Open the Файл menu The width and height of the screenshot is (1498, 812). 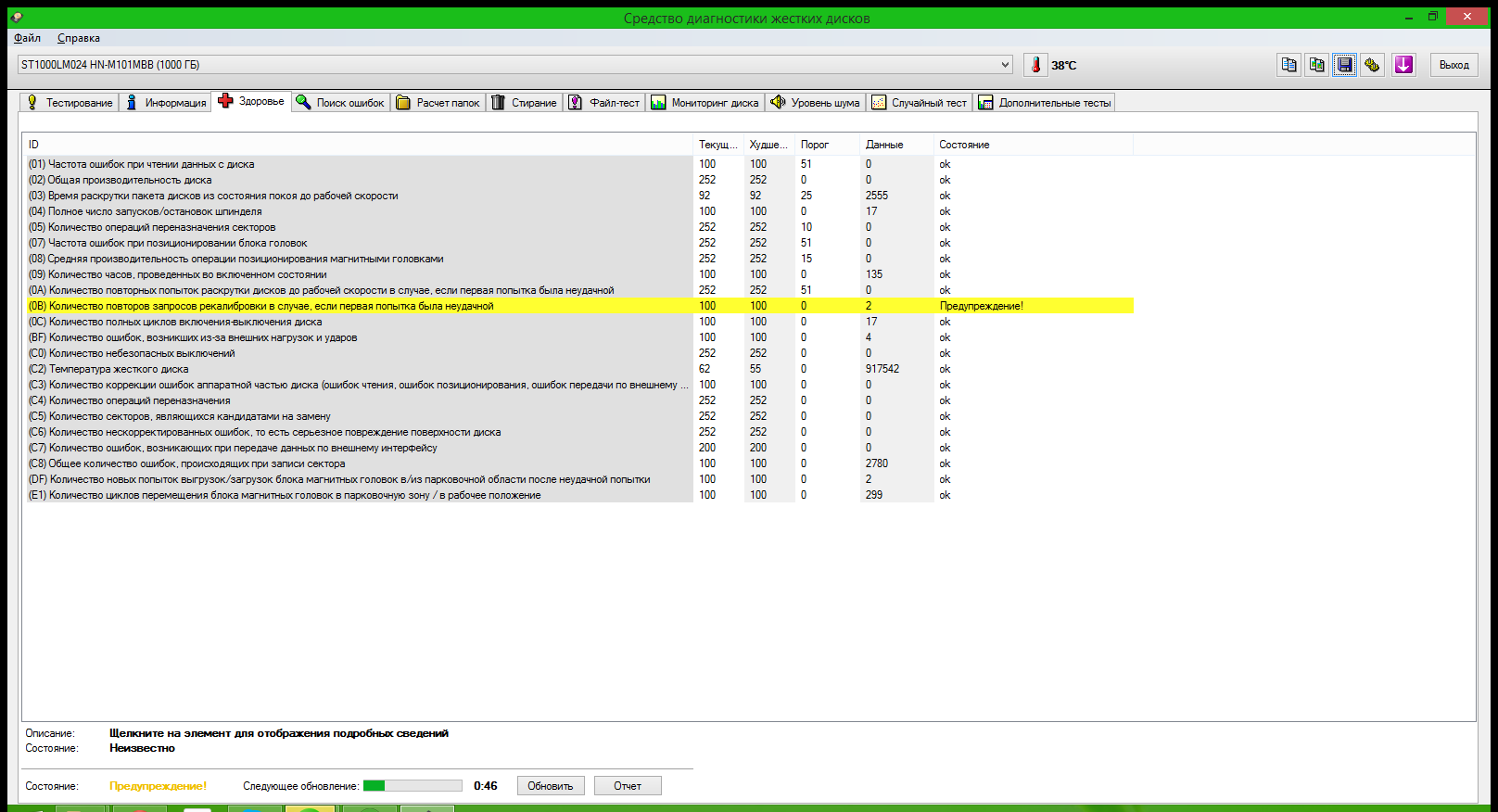pyautogui.click(x=27, y=38)
